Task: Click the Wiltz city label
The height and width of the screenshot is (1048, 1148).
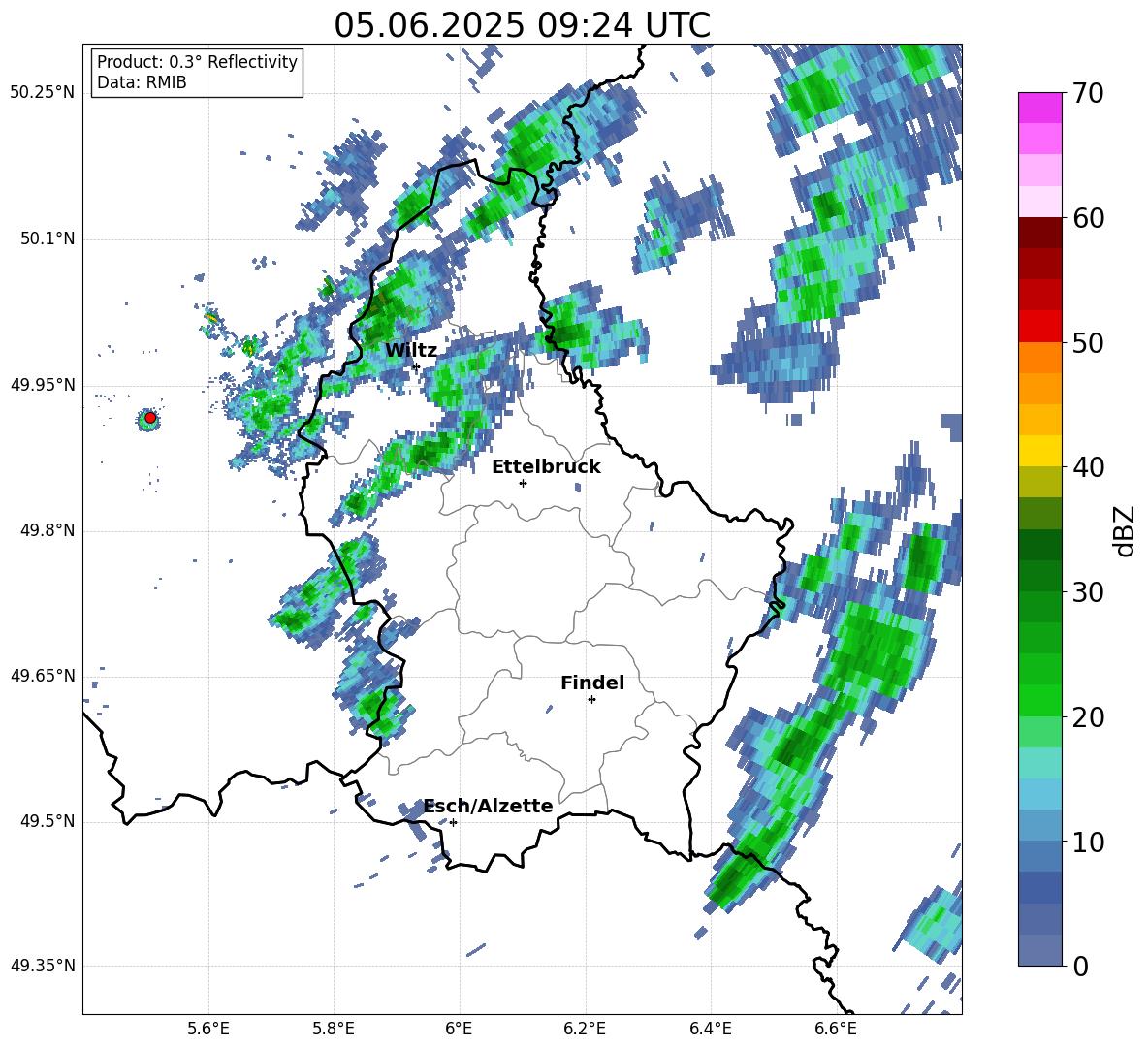Action: (x=411, y=351)
